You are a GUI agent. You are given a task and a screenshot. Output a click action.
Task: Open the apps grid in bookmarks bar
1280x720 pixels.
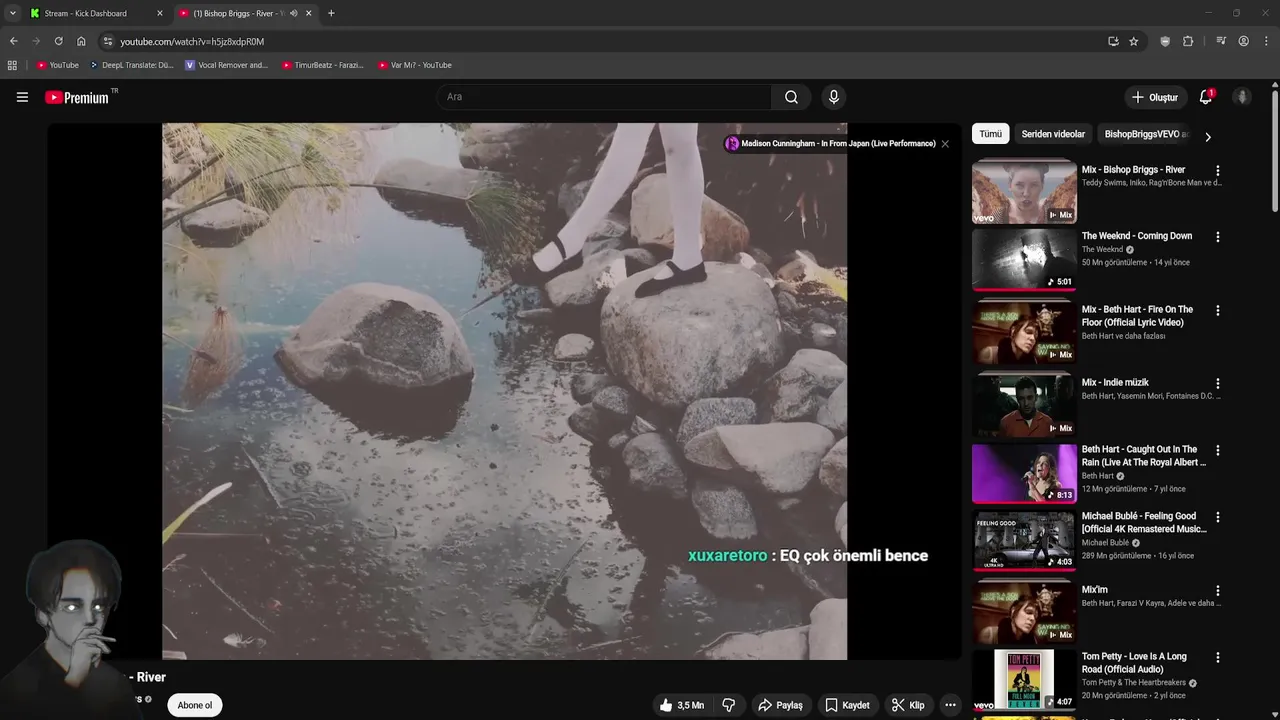pos(12,65)
